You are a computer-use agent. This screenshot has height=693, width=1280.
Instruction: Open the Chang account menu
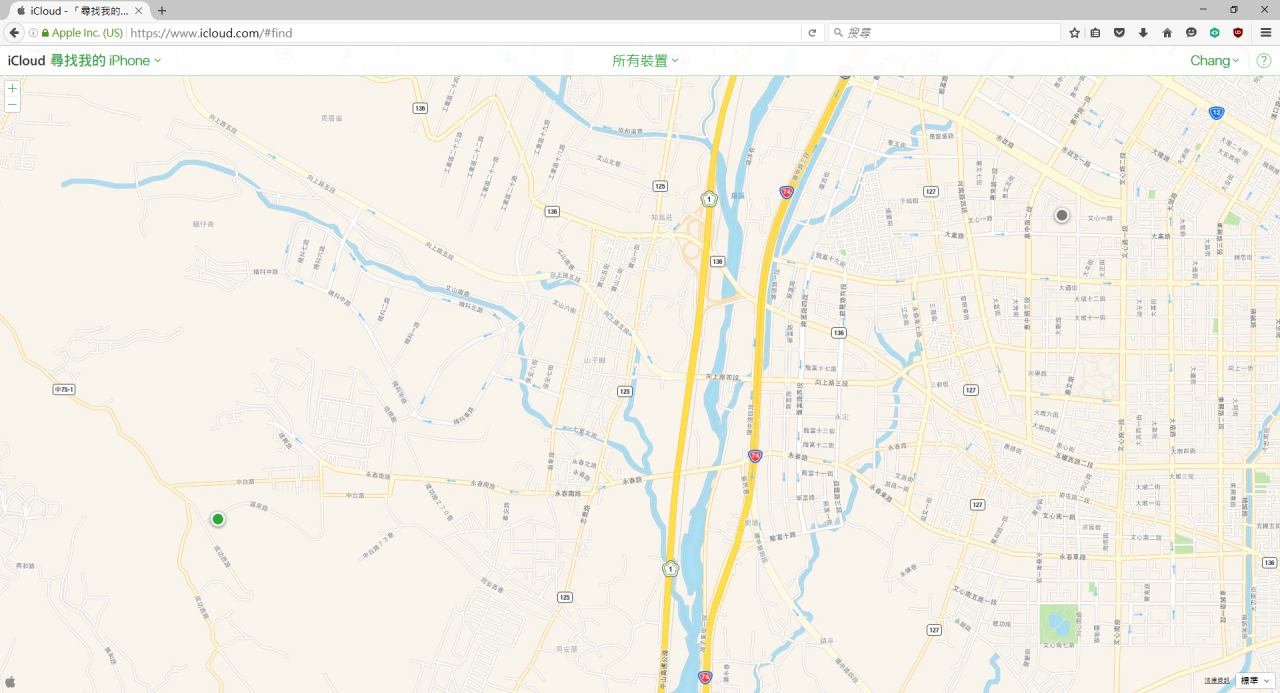1214,61
